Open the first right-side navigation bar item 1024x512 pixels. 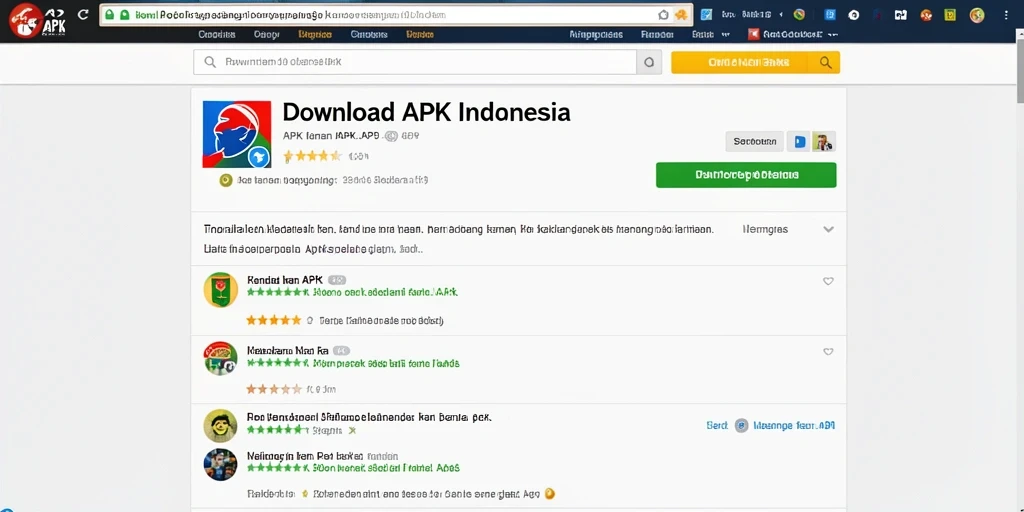[x=596, y=35]
